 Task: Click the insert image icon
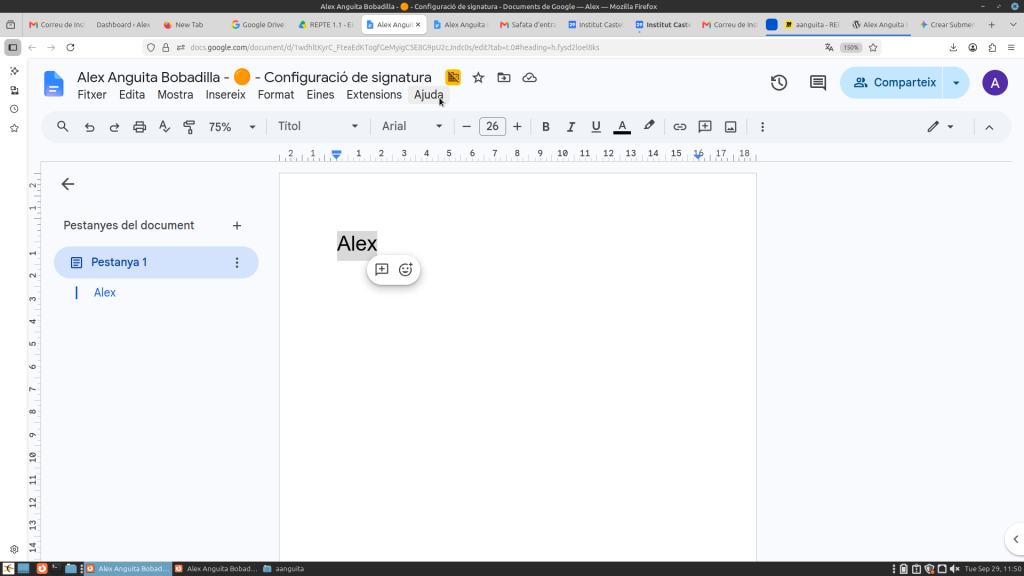coord(730,127)
